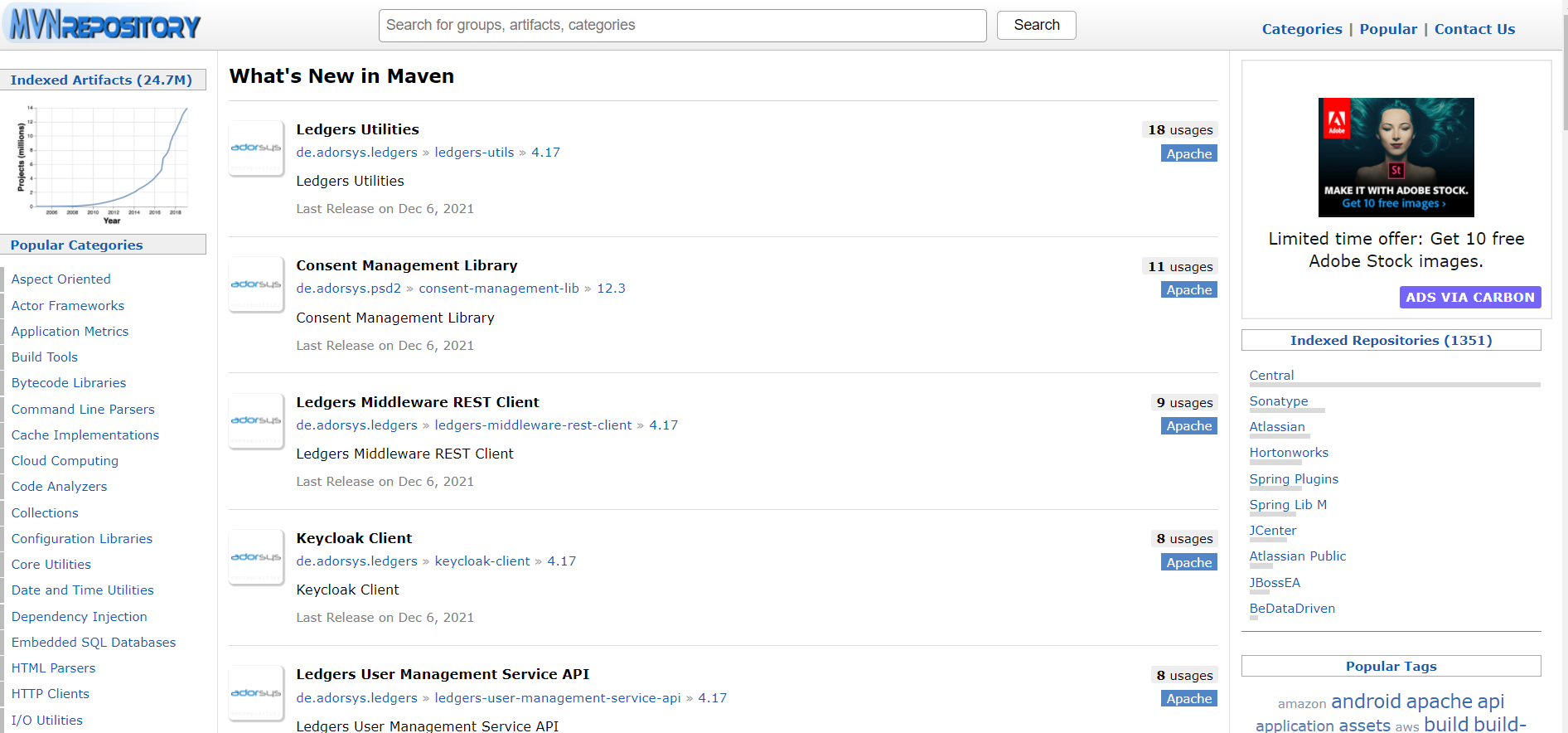The image size is (1568, 733).
Task: Open Hortonworks repository link
Action: pos(1289,453)
